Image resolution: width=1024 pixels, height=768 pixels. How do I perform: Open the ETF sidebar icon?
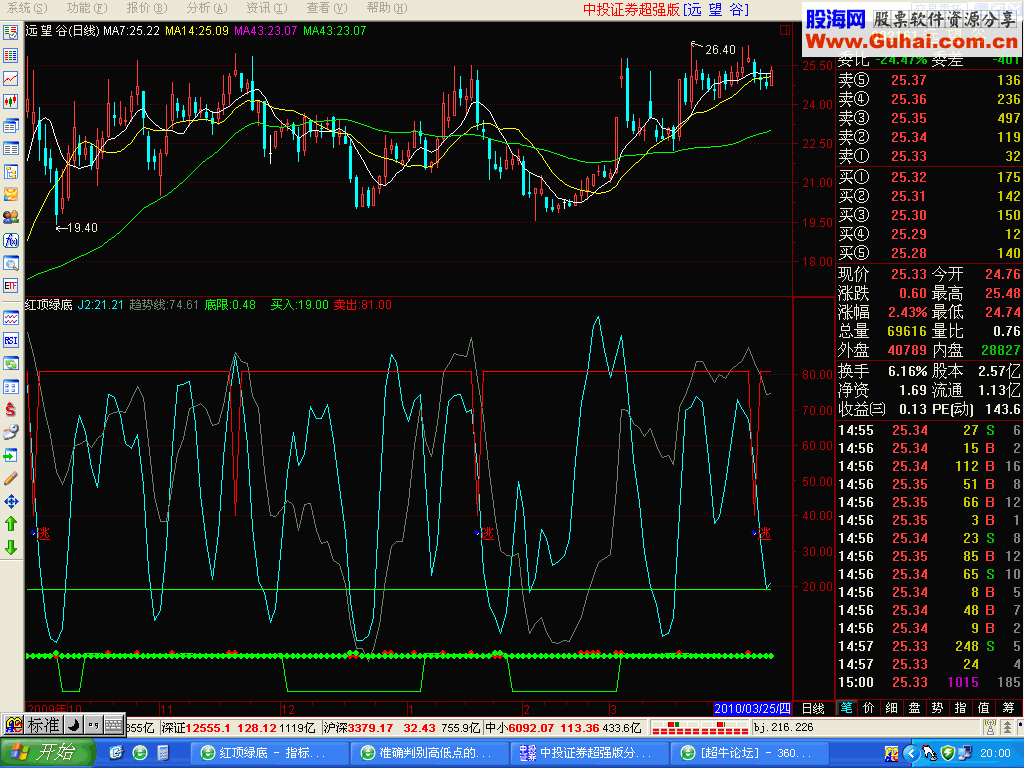[x=11, y=285]
